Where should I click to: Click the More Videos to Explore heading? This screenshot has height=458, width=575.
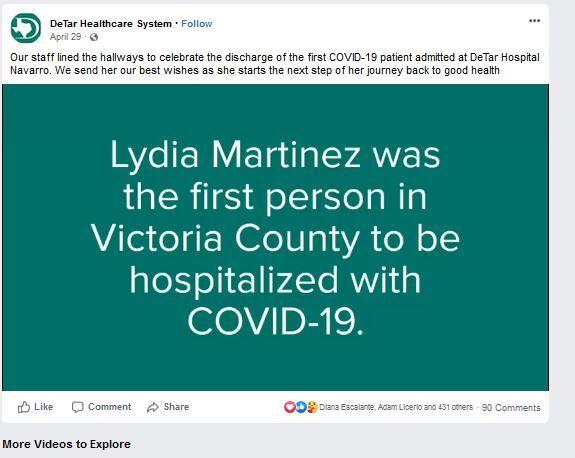tap(66, 444)
